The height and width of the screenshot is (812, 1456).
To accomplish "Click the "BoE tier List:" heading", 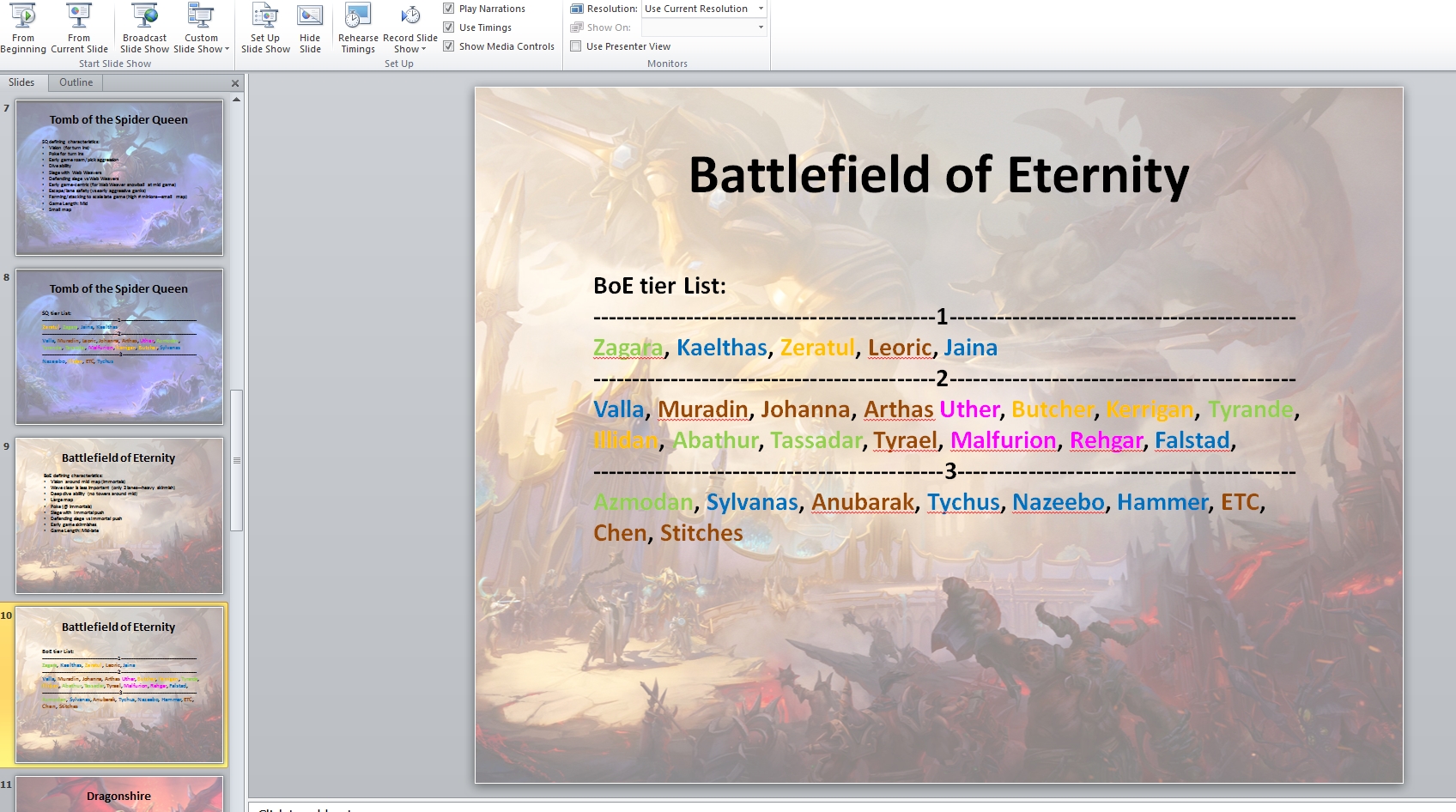I will click(x=659, y=286).
